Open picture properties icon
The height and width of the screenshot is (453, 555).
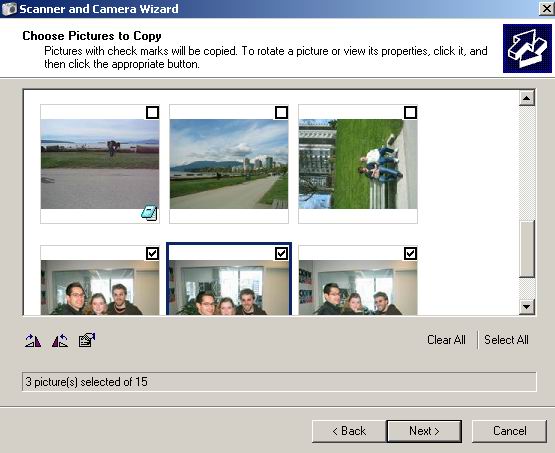pyautogui.click(x=87, y=340)
